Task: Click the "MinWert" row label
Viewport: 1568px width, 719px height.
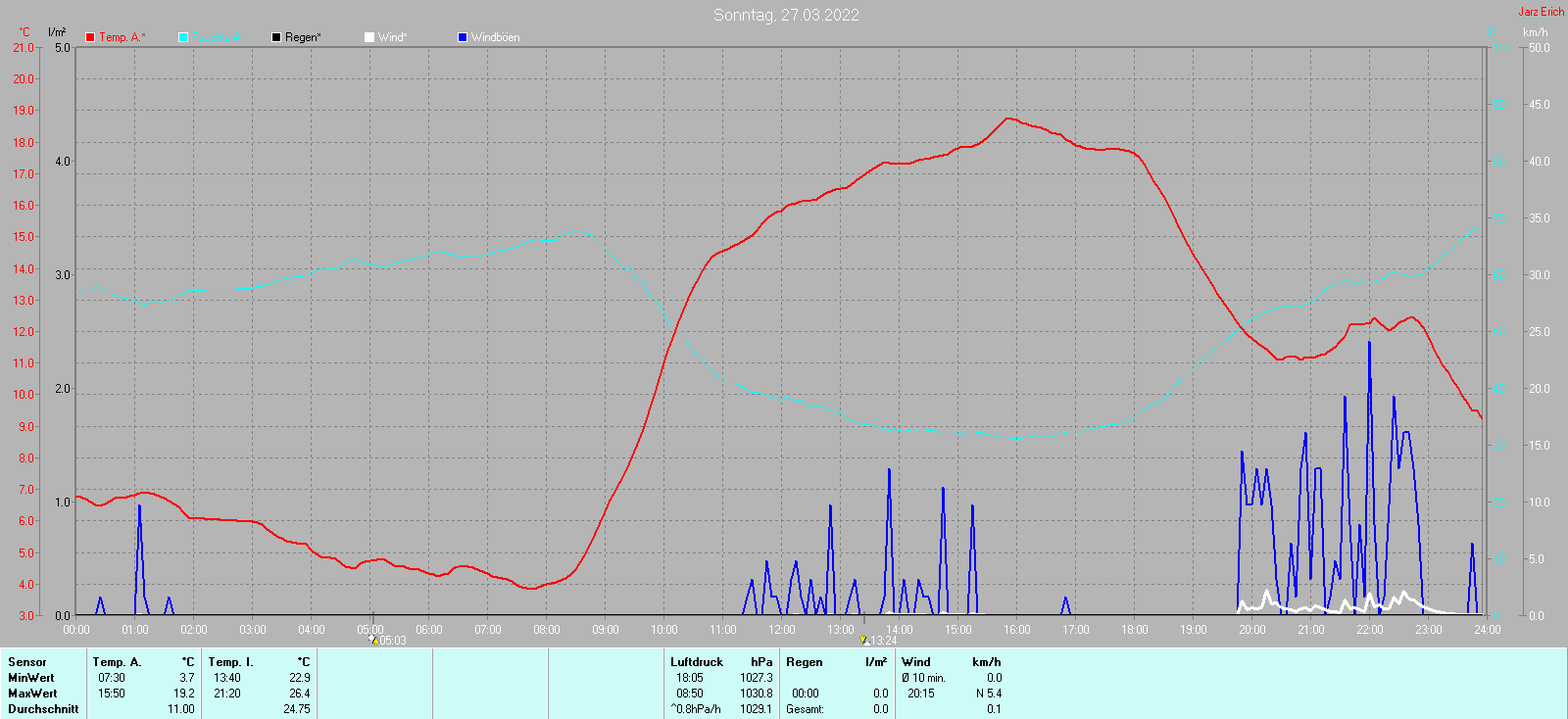Action: point(31,678)
